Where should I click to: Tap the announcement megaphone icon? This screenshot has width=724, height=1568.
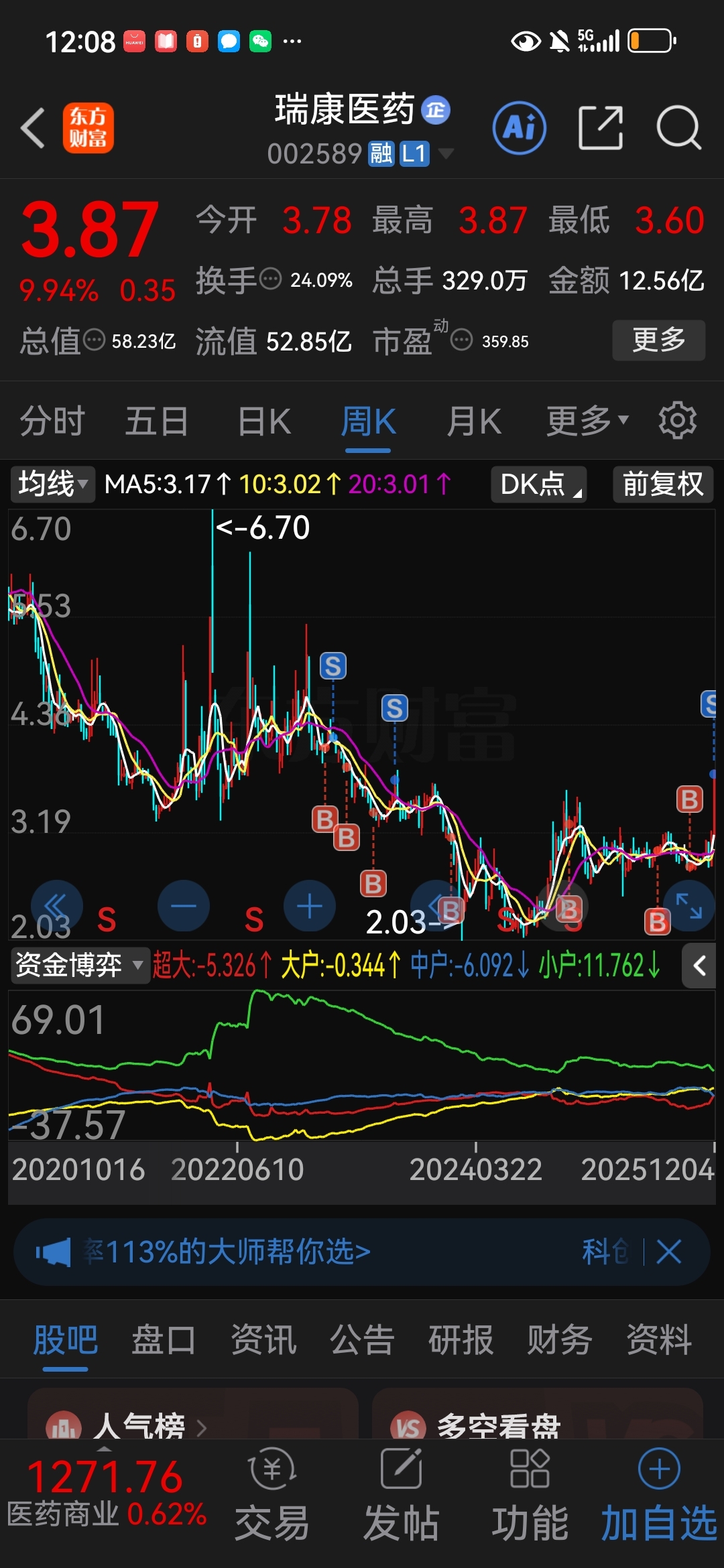point(54,1252)
